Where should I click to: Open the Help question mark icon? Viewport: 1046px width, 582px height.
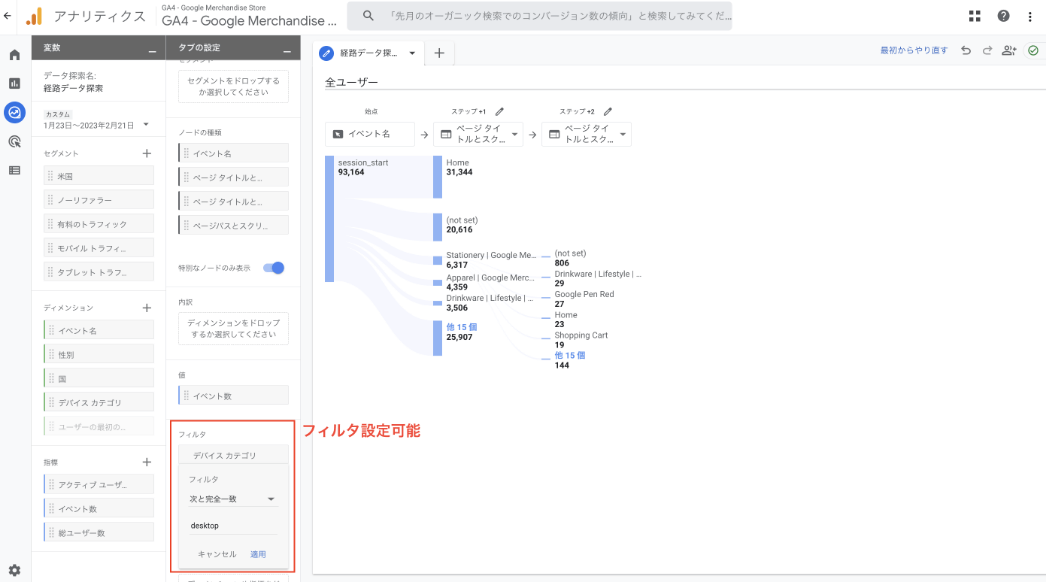[1003, 16]
